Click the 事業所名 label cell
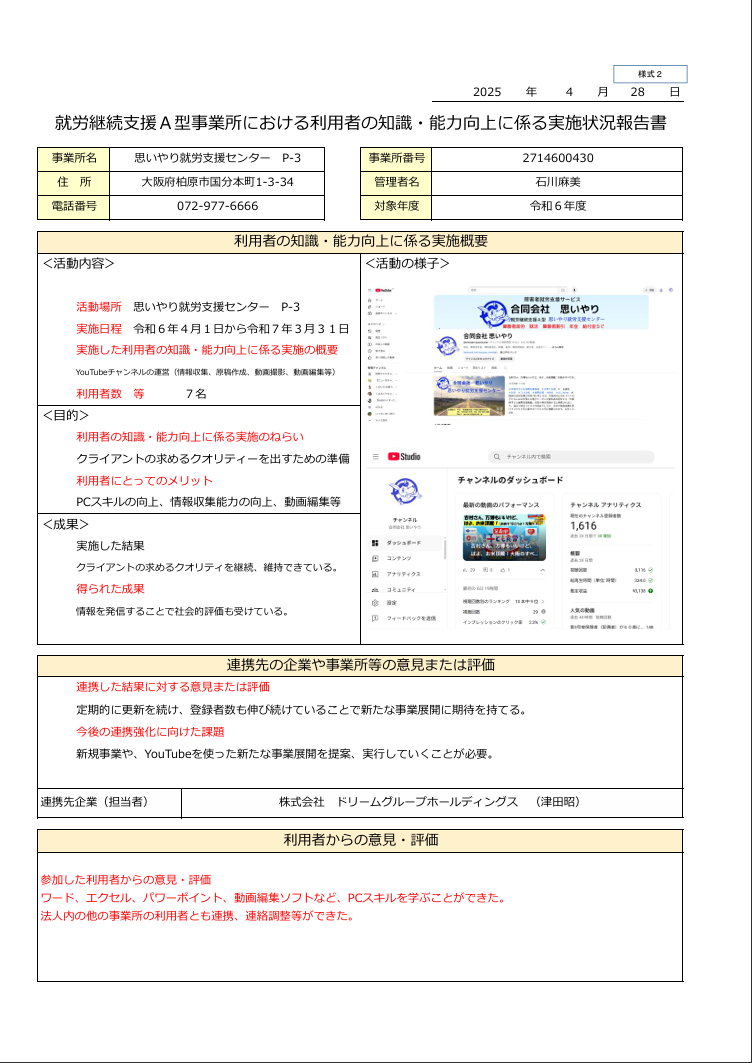 [x=73, y=159]
